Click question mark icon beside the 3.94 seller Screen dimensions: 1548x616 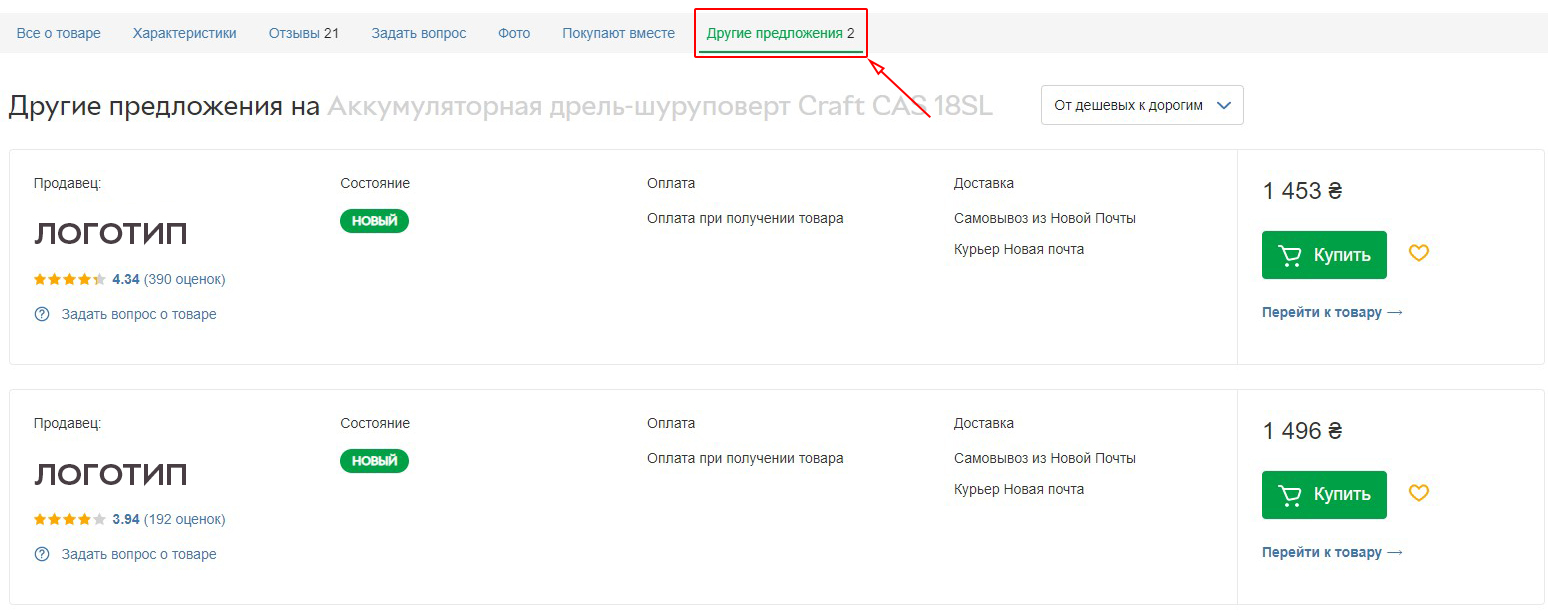coord(42,554)
